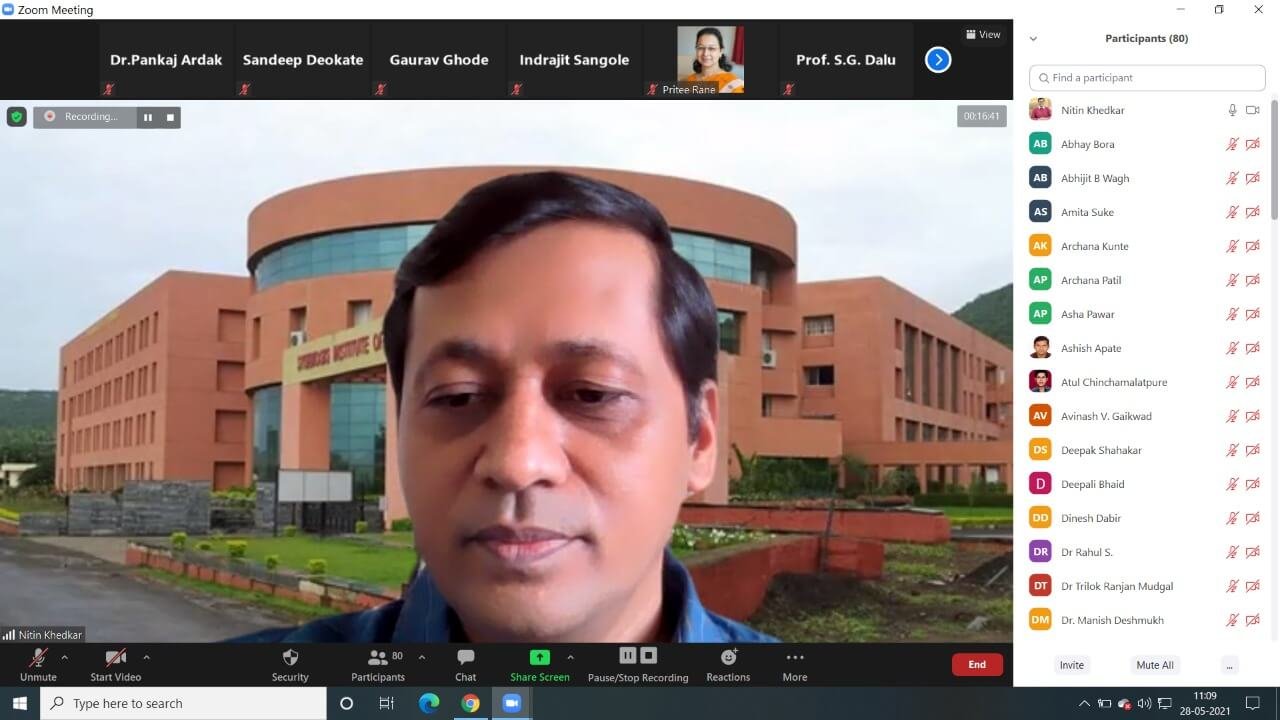
Task: Click the muted mic icon for Dr. Manish Deshmukh
Action: point(1233,620)
